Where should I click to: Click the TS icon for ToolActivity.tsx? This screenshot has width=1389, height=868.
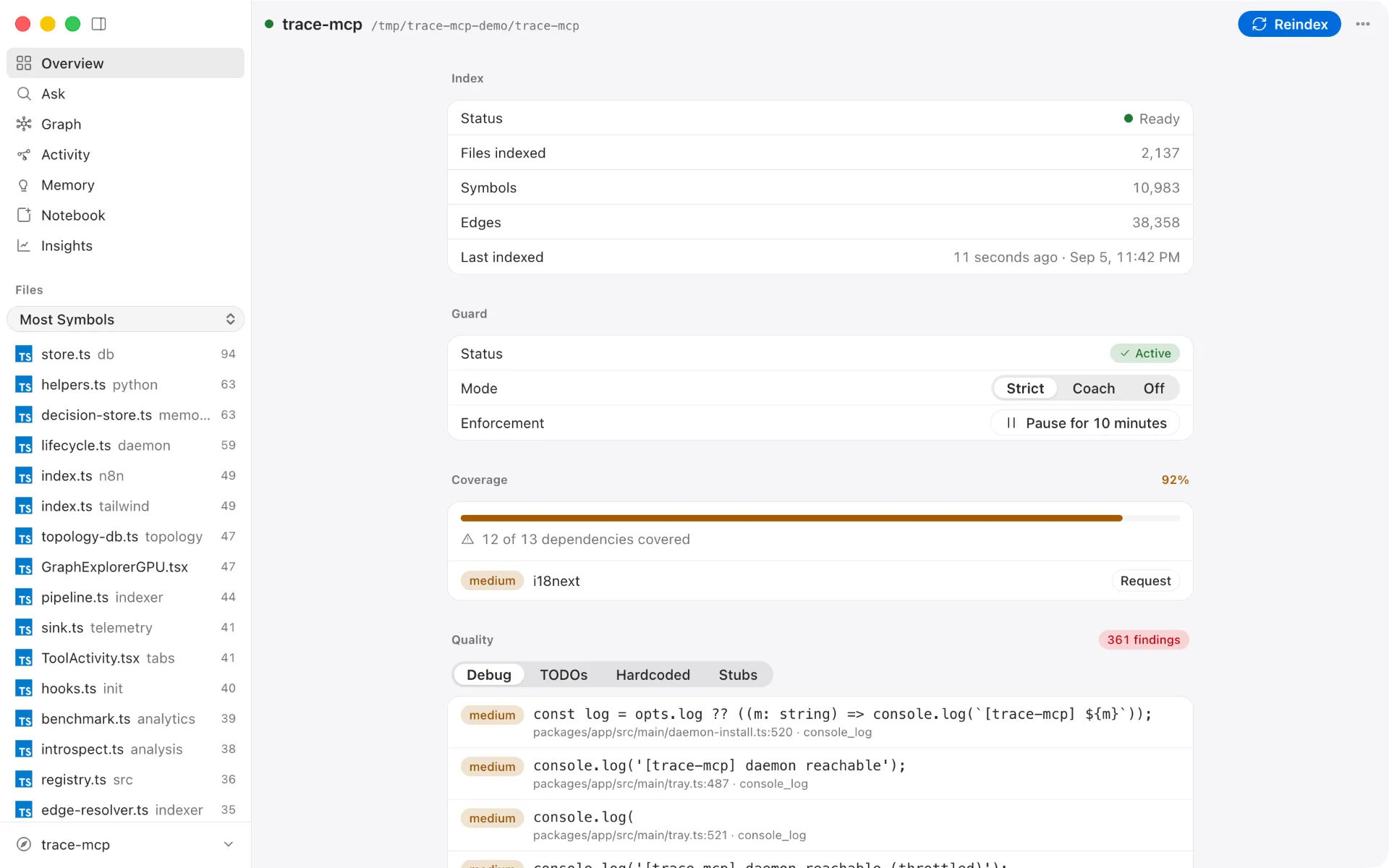(x=24, y=658)
